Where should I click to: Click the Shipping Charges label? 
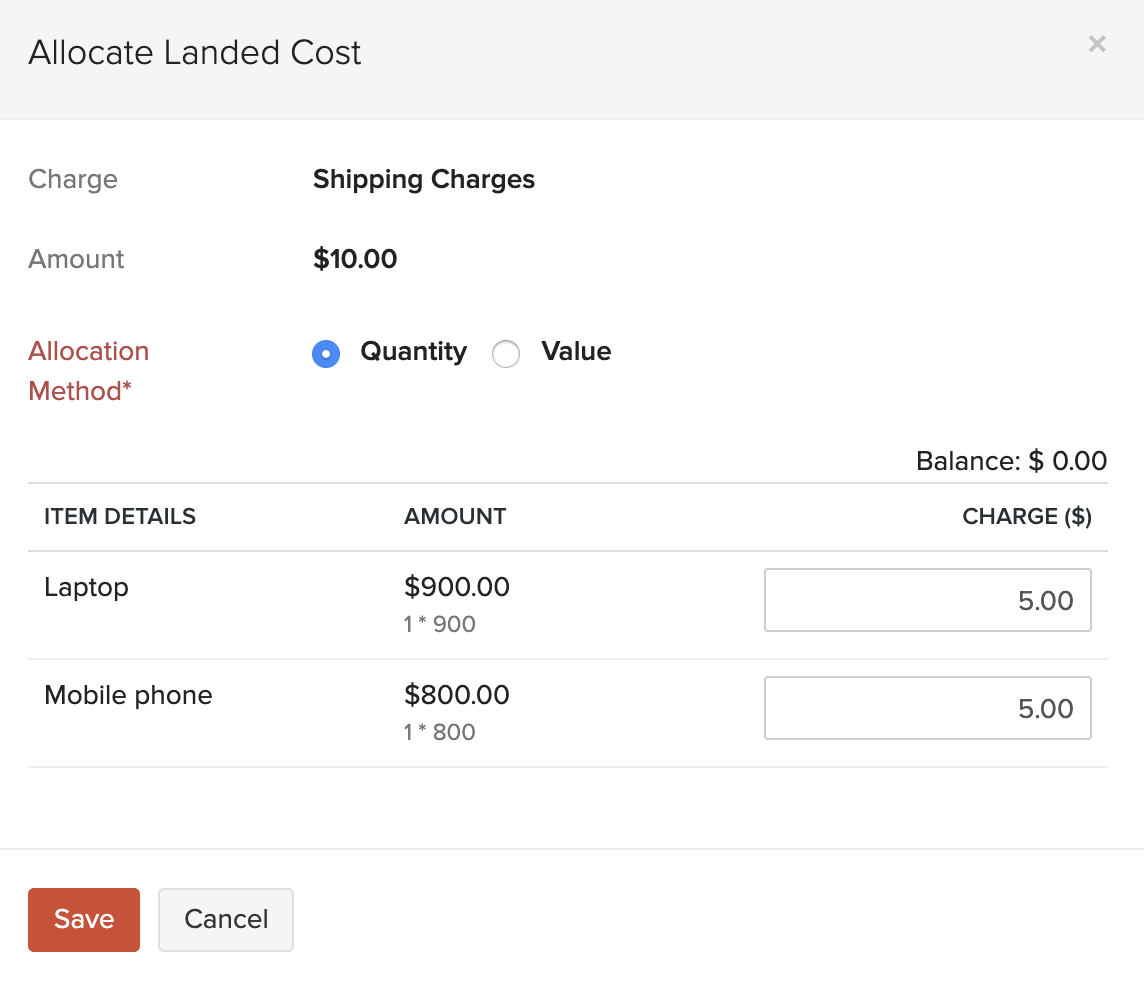[423, 180]
